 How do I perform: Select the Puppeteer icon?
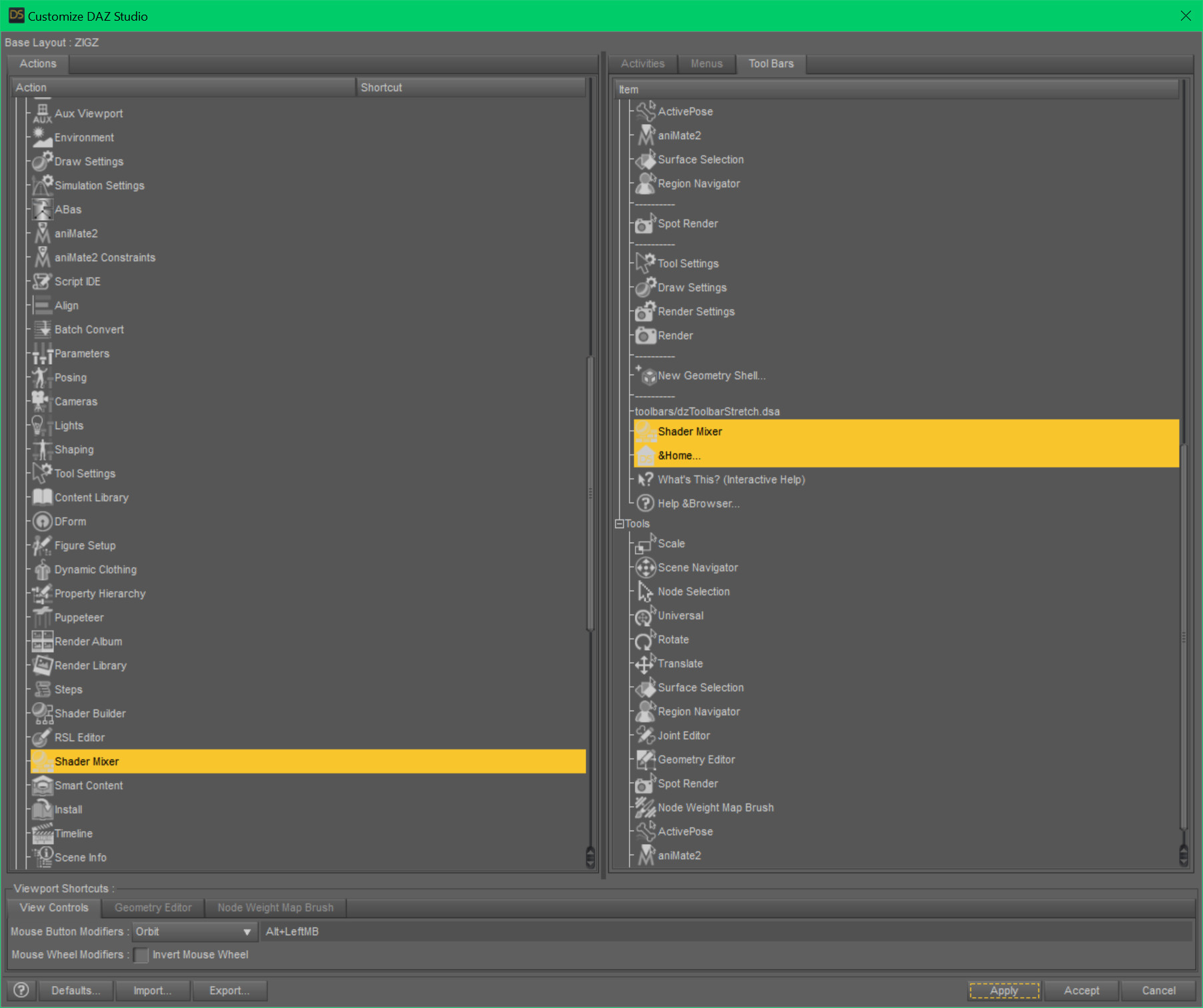click(x=42, y=617)
